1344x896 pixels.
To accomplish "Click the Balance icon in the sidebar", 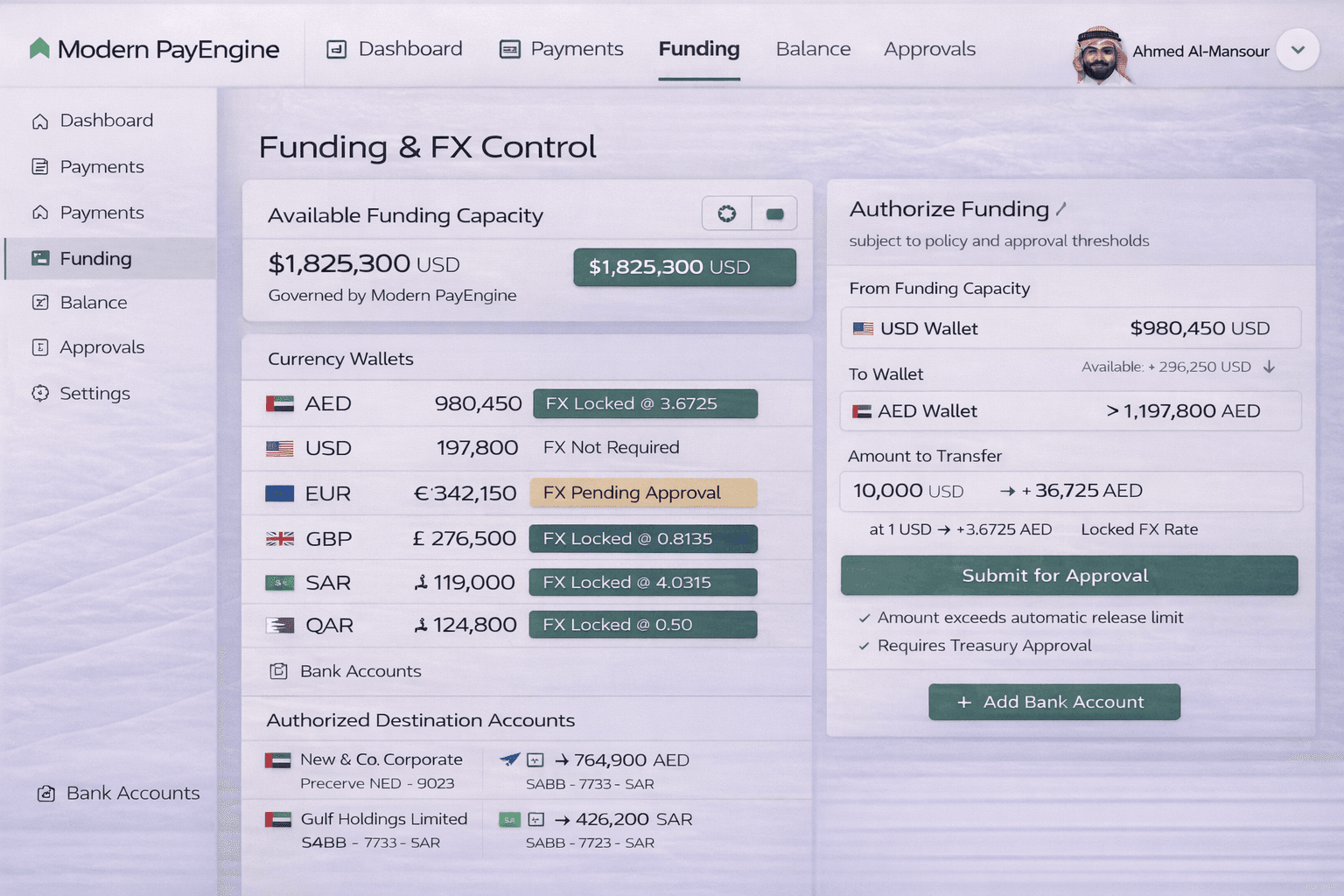I will coord(40,303).
